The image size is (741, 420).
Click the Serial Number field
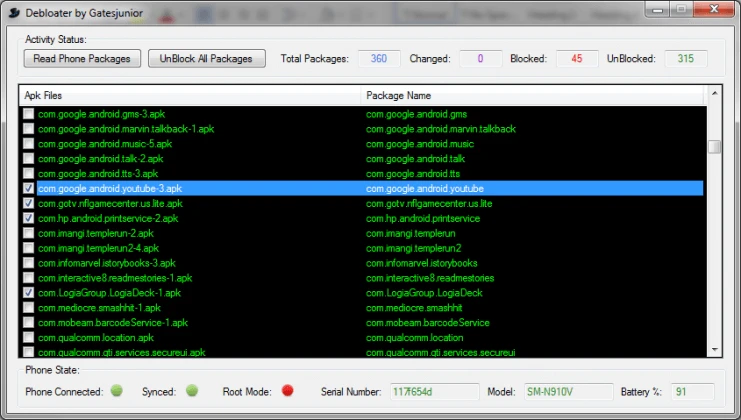coord(419,391)
